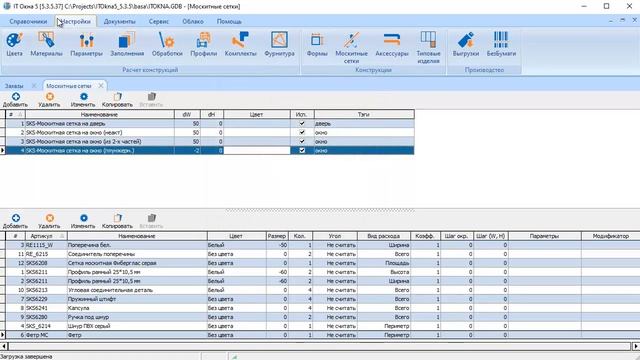Viewport: 640px width, 360px height.
Task: Open the Документы menu tab
Action: (119, 21)
